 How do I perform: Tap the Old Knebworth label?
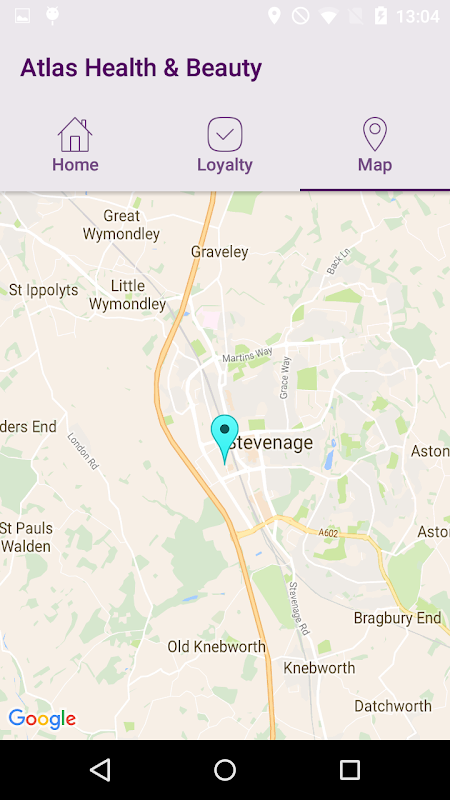pos(217,647)
